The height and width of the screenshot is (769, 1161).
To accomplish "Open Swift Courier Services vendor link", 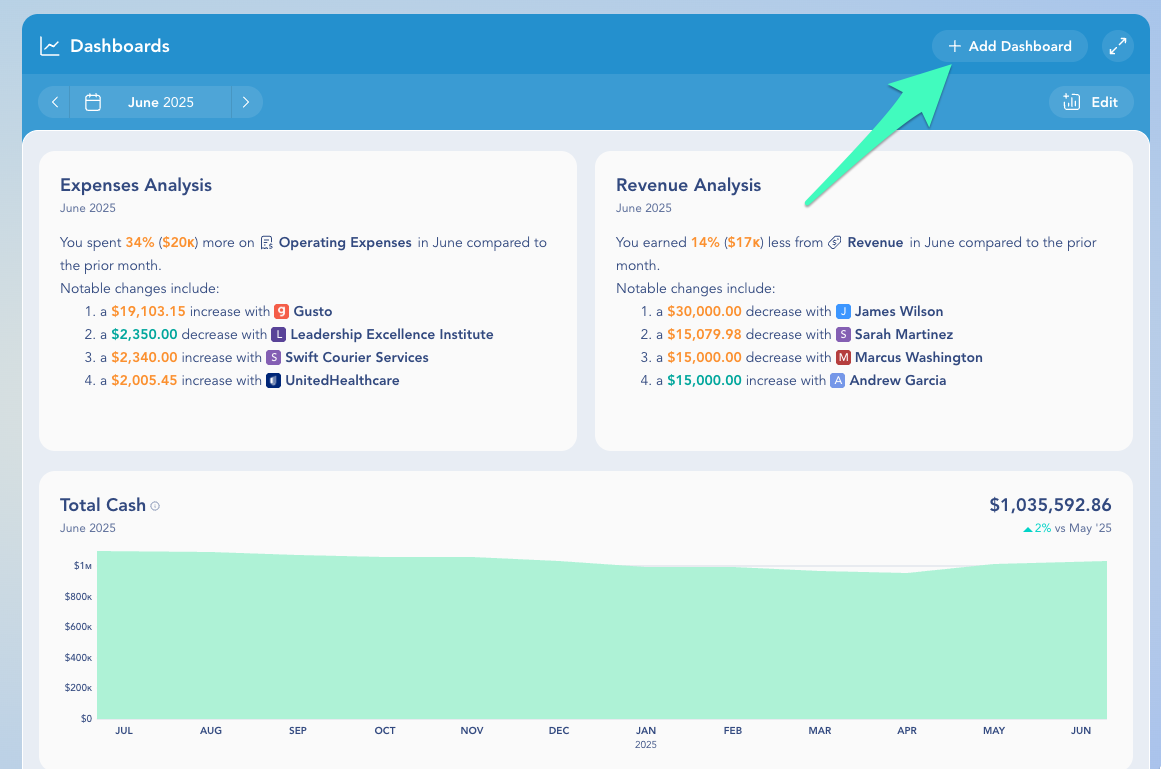I will [356, 357].
